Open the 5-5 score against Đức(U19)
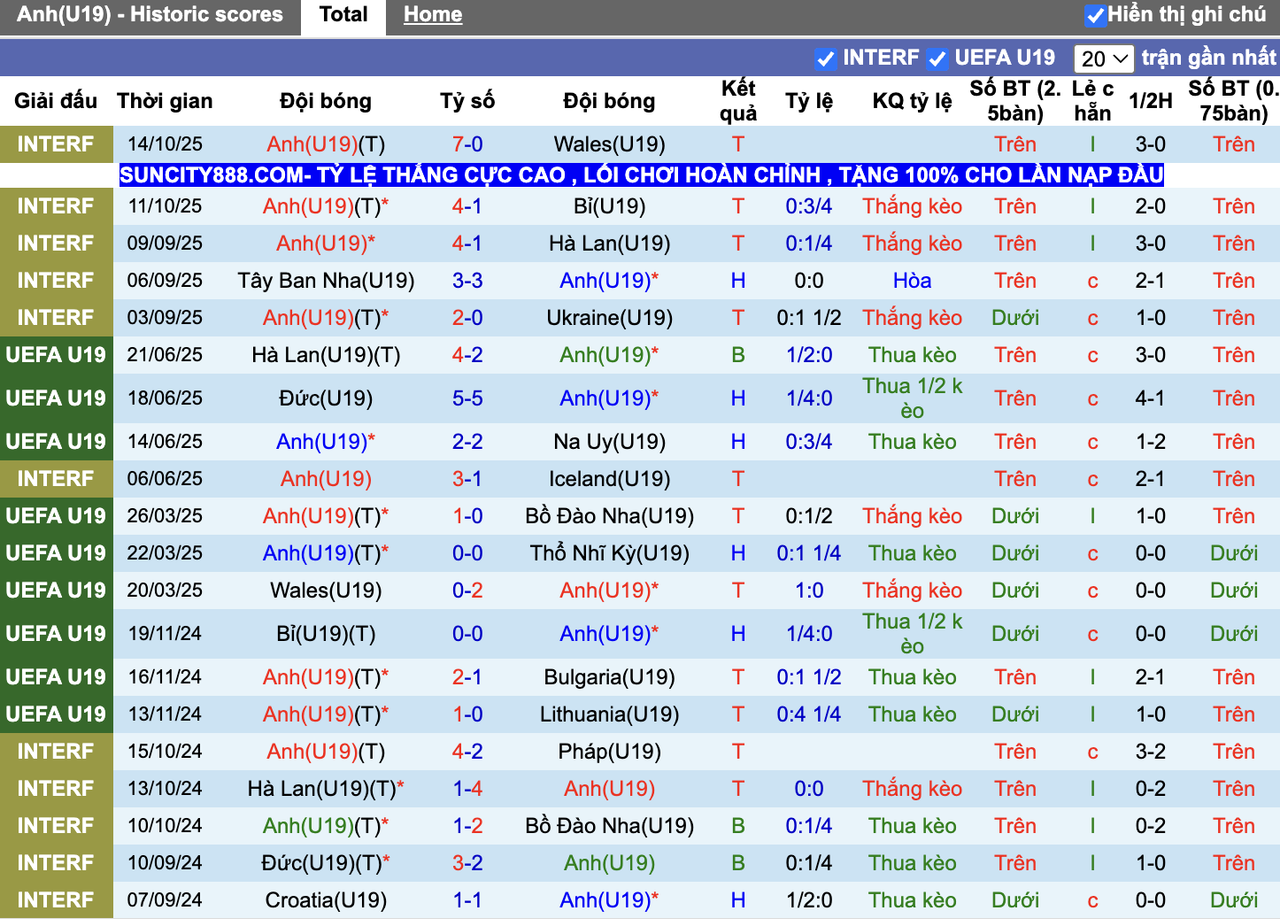 coord(467,399)
